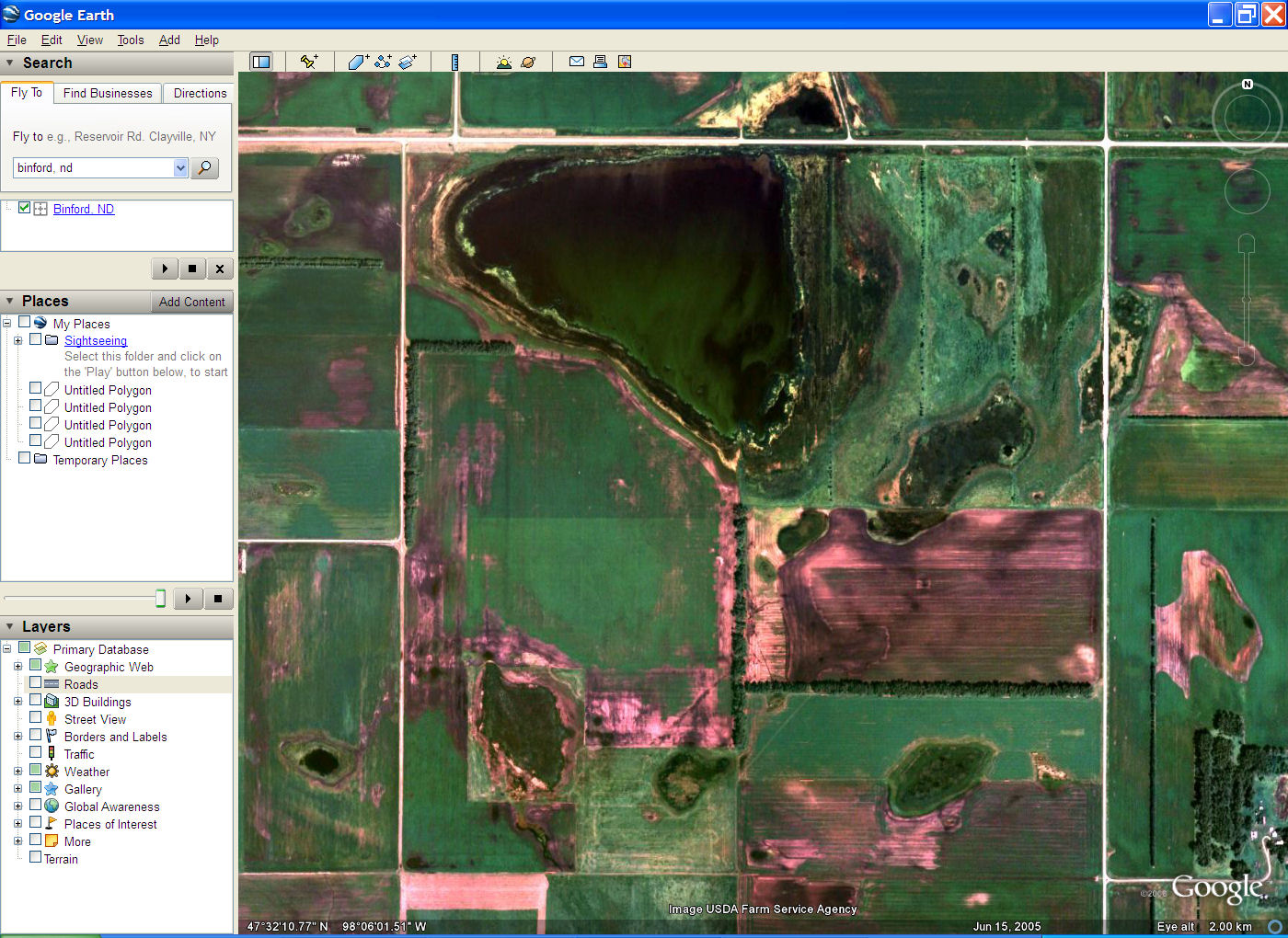Click the magnifier search button

click(x=204, y=168)
